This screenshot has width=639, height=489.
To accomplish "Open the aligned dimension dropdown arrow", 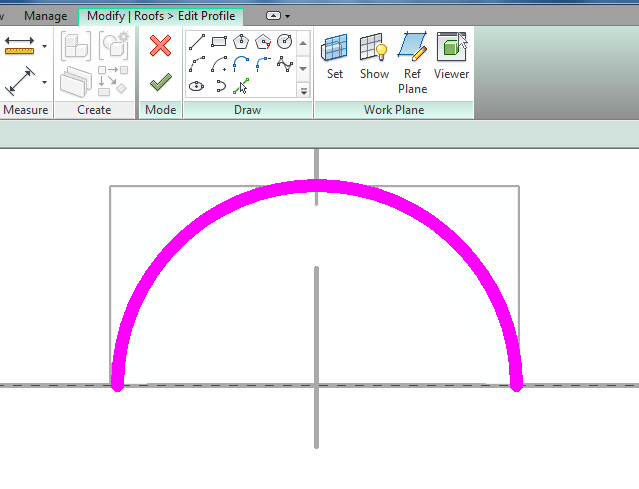I will [44, 45].
